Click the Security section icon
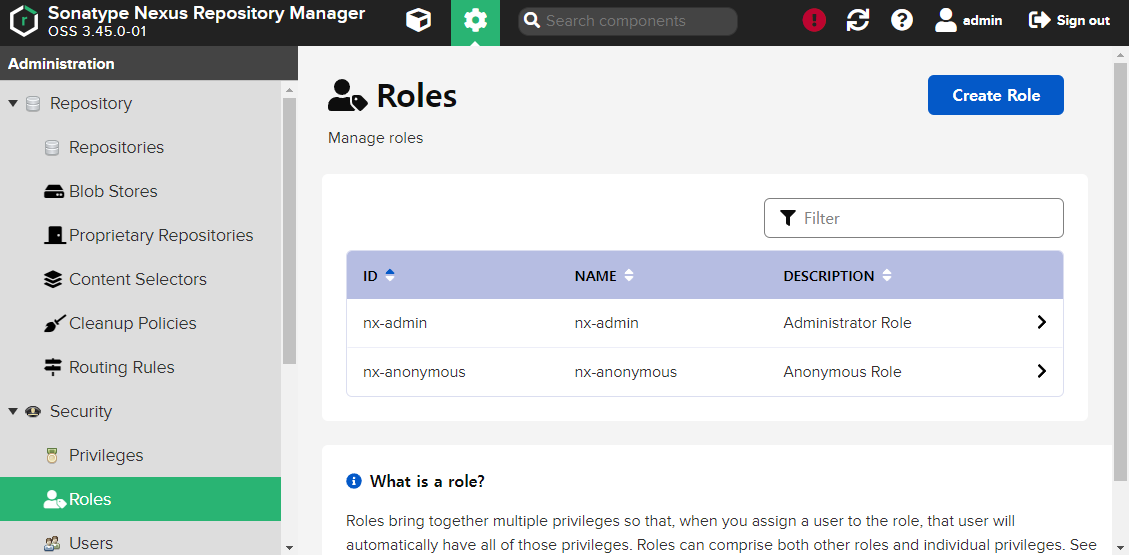 (x=32, y=412)
